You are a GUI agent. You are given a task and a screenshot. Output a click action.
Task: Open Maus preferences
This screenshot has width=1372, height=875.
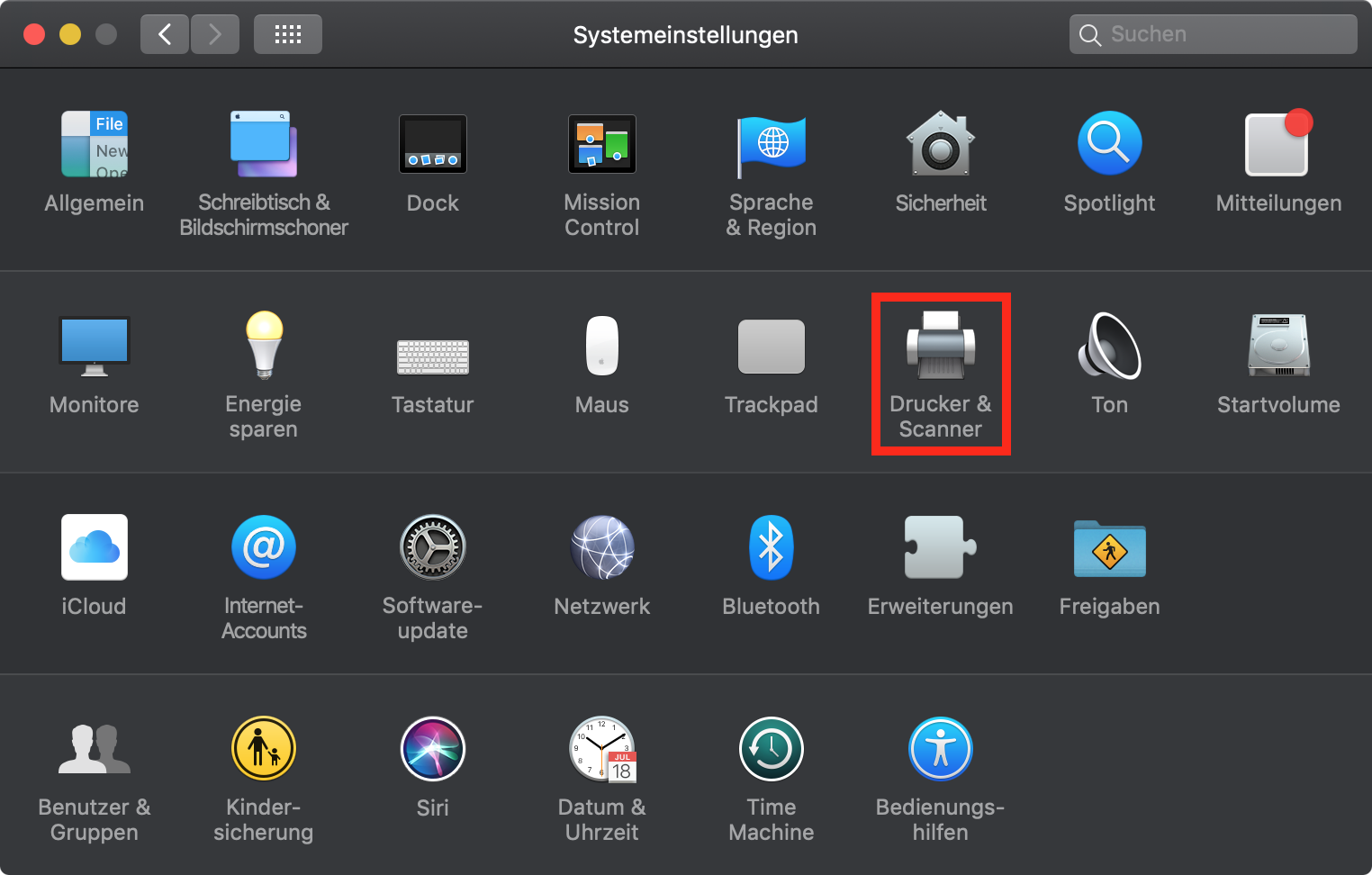(x=602, y=346)
